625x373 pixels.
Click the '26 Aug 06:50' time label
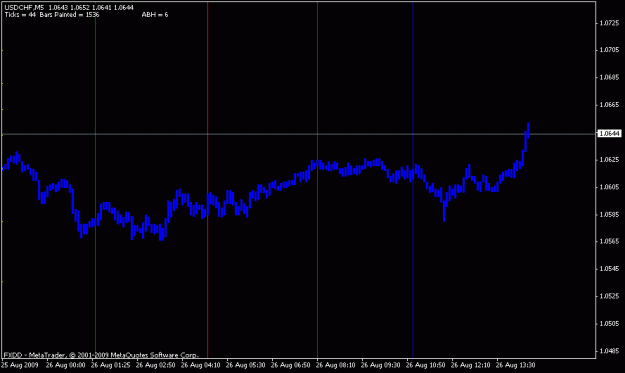pyautogui.click(x=291, y=365)
